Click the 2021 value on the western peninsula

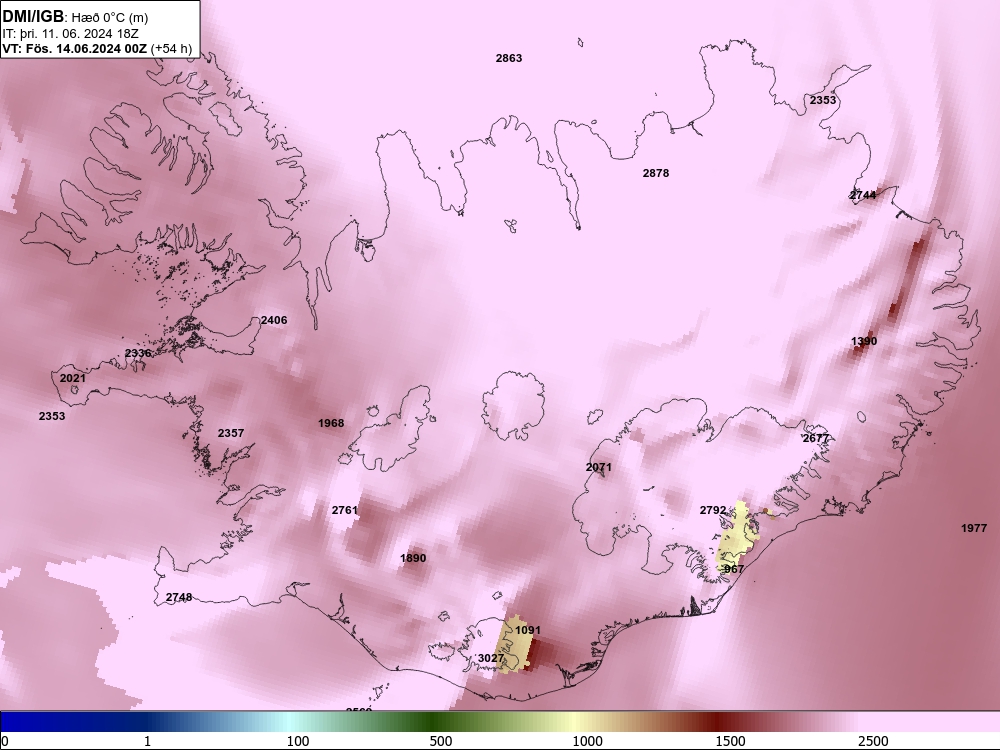73,378
